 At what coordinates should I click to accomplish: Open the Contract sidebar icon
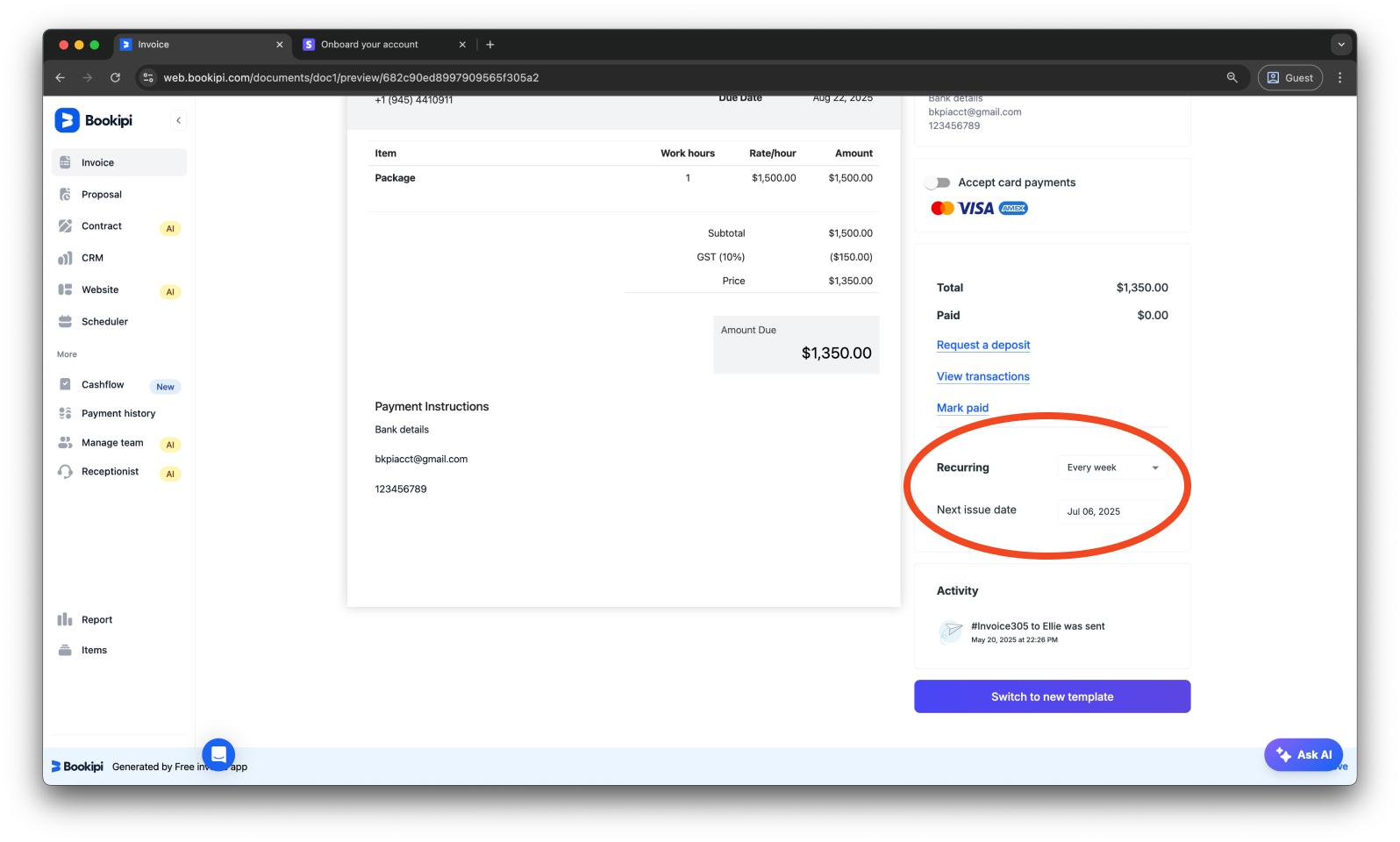tap(65, 226)
